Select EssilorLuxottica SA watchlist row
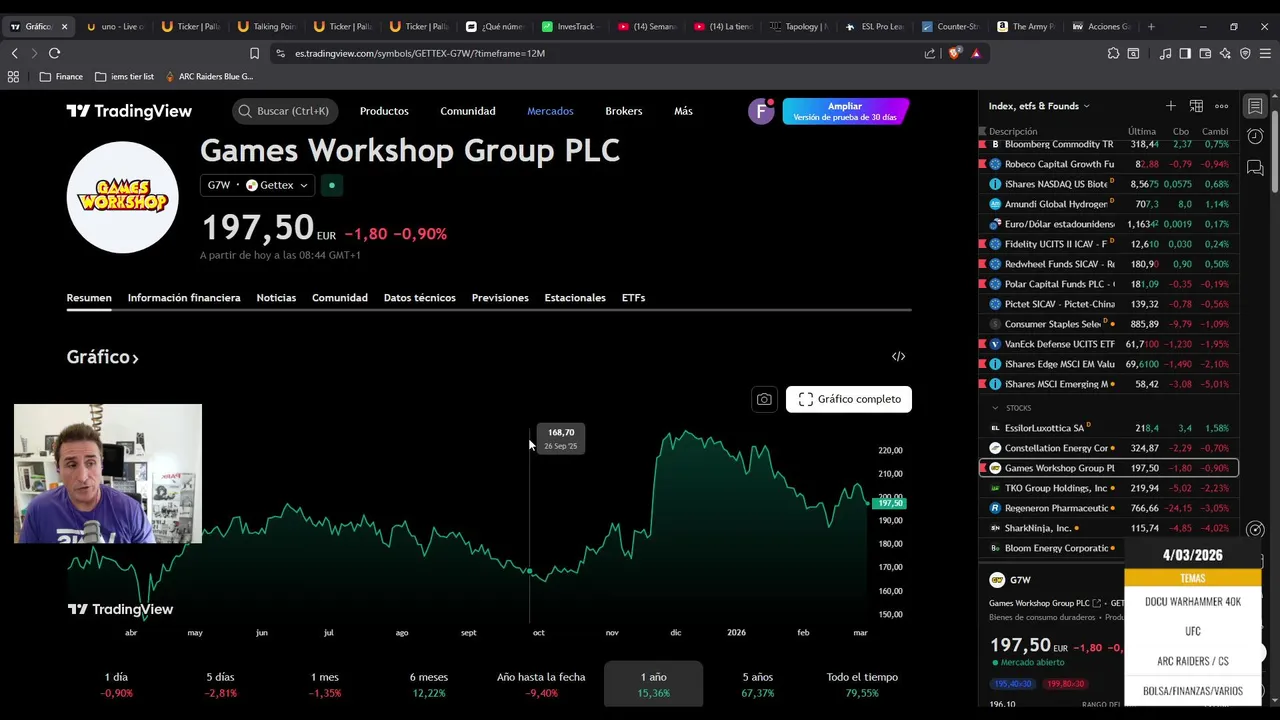1280x720 pixels. click(x=1108, y=428)
